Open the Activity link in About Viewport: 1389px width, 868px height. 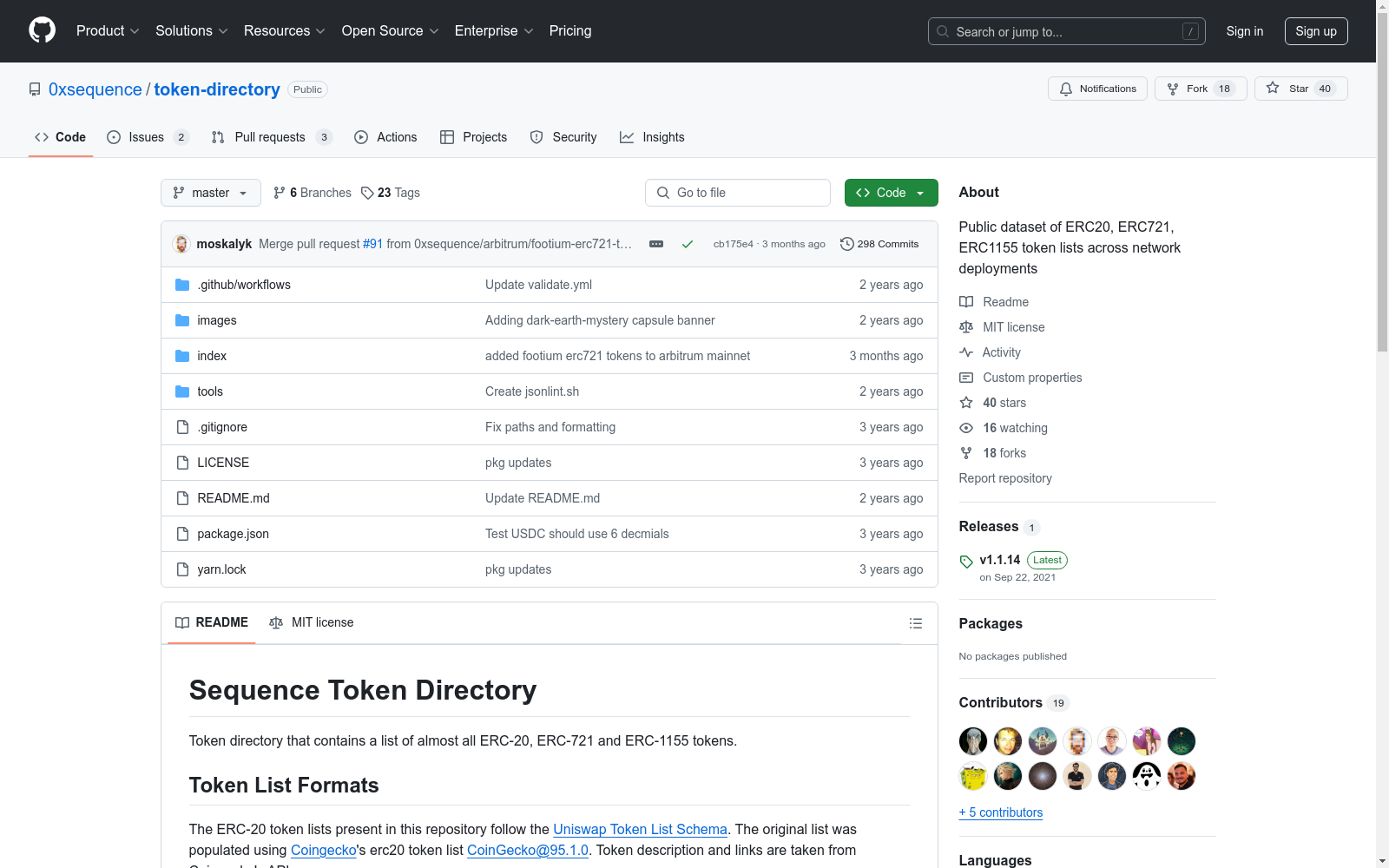coord(990,352)
